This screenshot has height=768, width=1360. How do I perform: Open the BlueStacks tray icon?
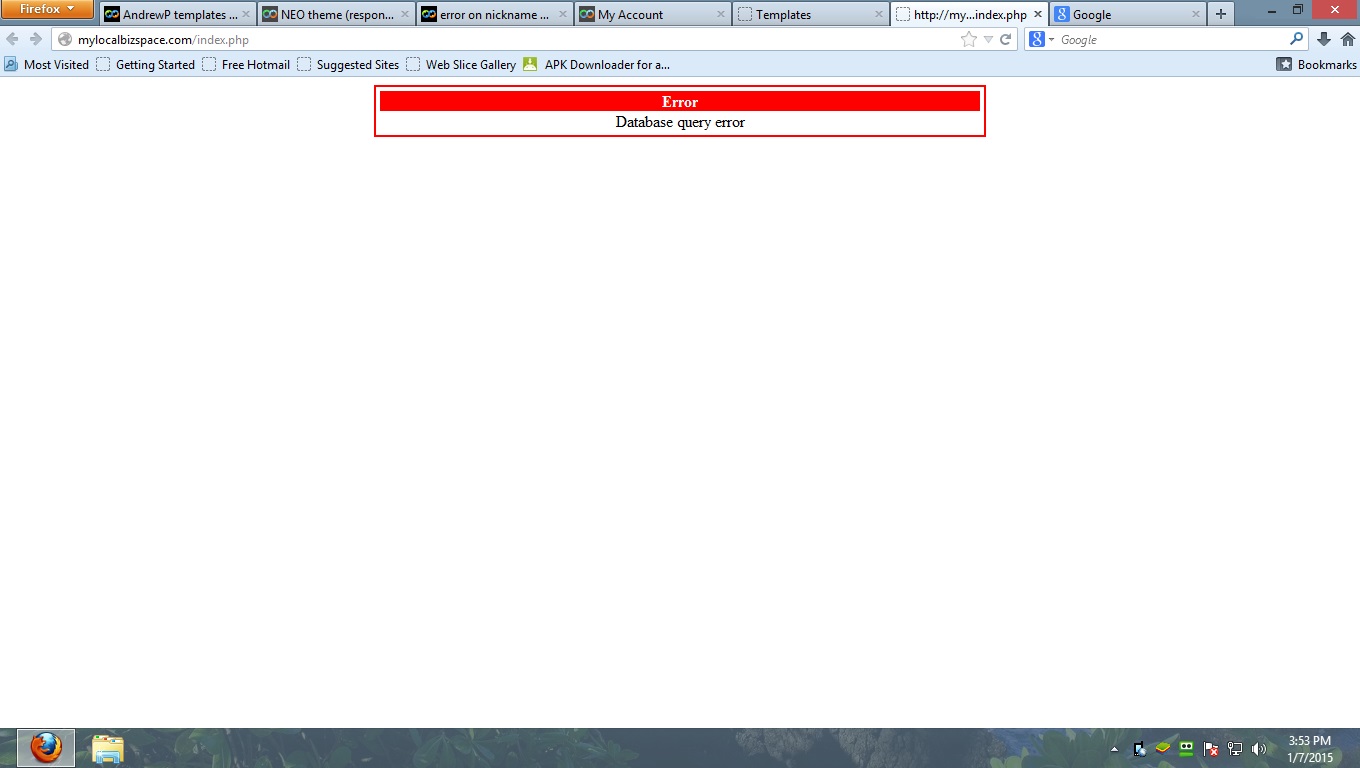point(1163,748)
